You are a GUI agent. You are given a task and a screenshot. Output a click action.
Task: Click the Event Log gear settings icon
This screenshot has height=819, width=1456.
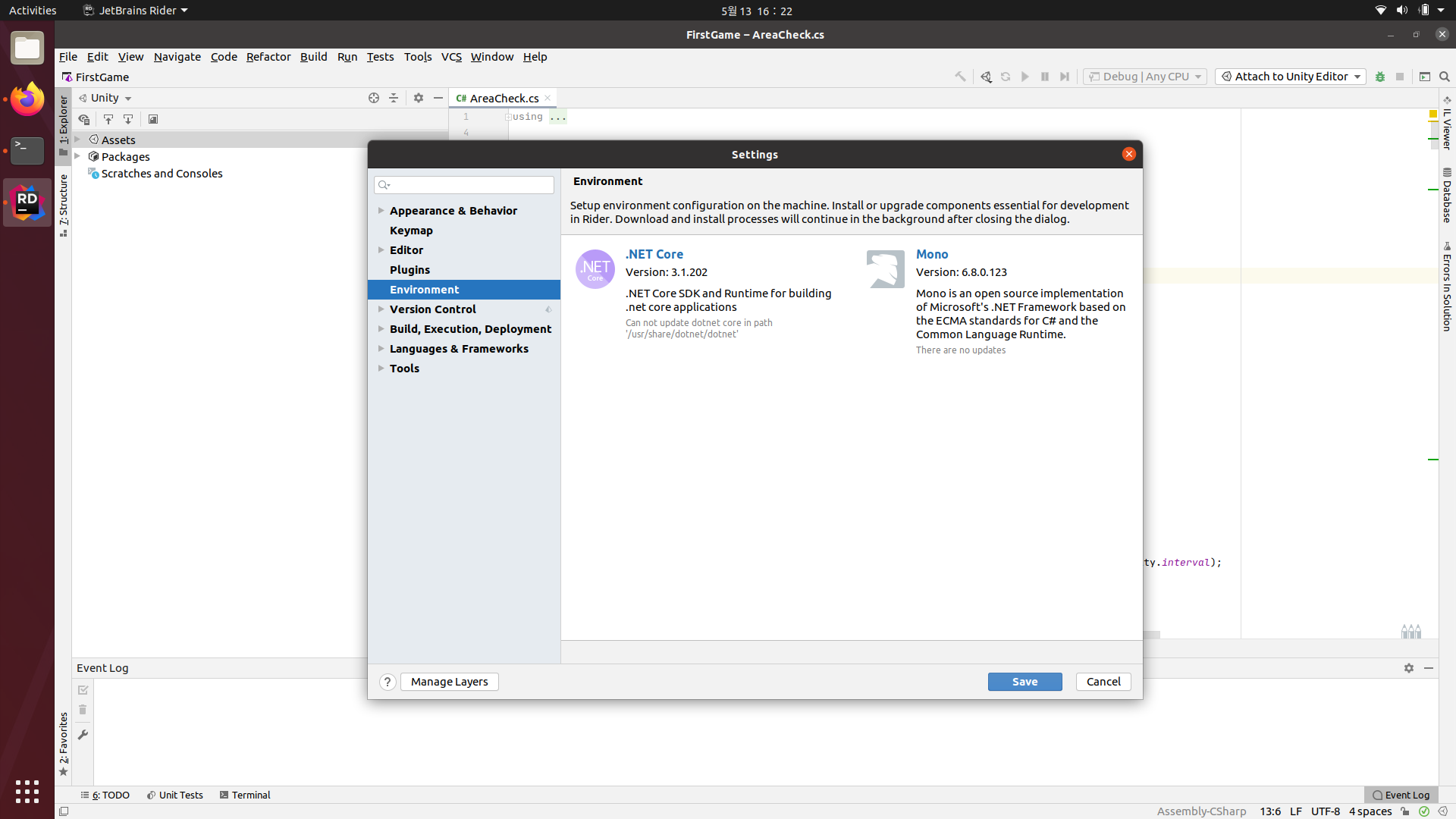tap(1409, 668)
